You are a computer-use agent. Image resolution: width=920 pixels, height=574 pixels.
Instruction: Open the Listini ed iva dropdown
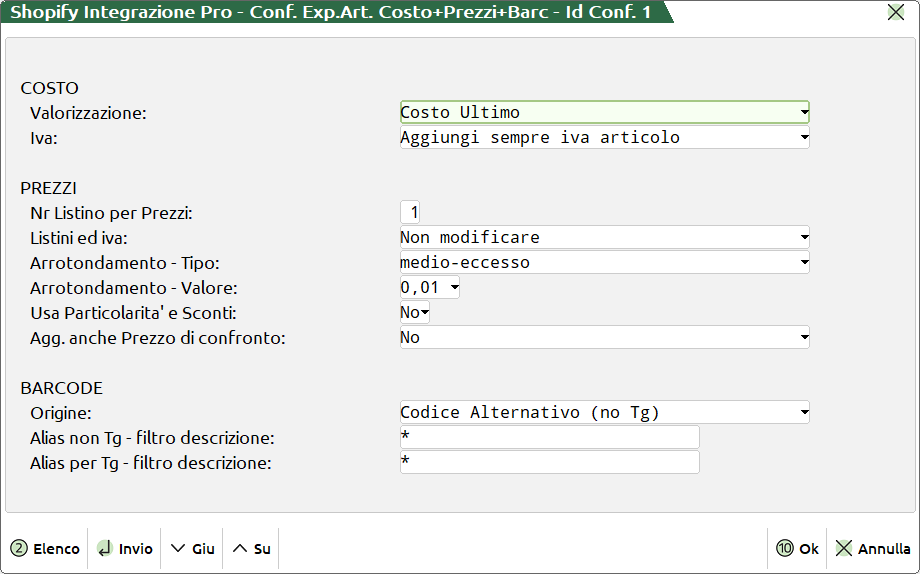pyautogui.click(x=604, y=237)
